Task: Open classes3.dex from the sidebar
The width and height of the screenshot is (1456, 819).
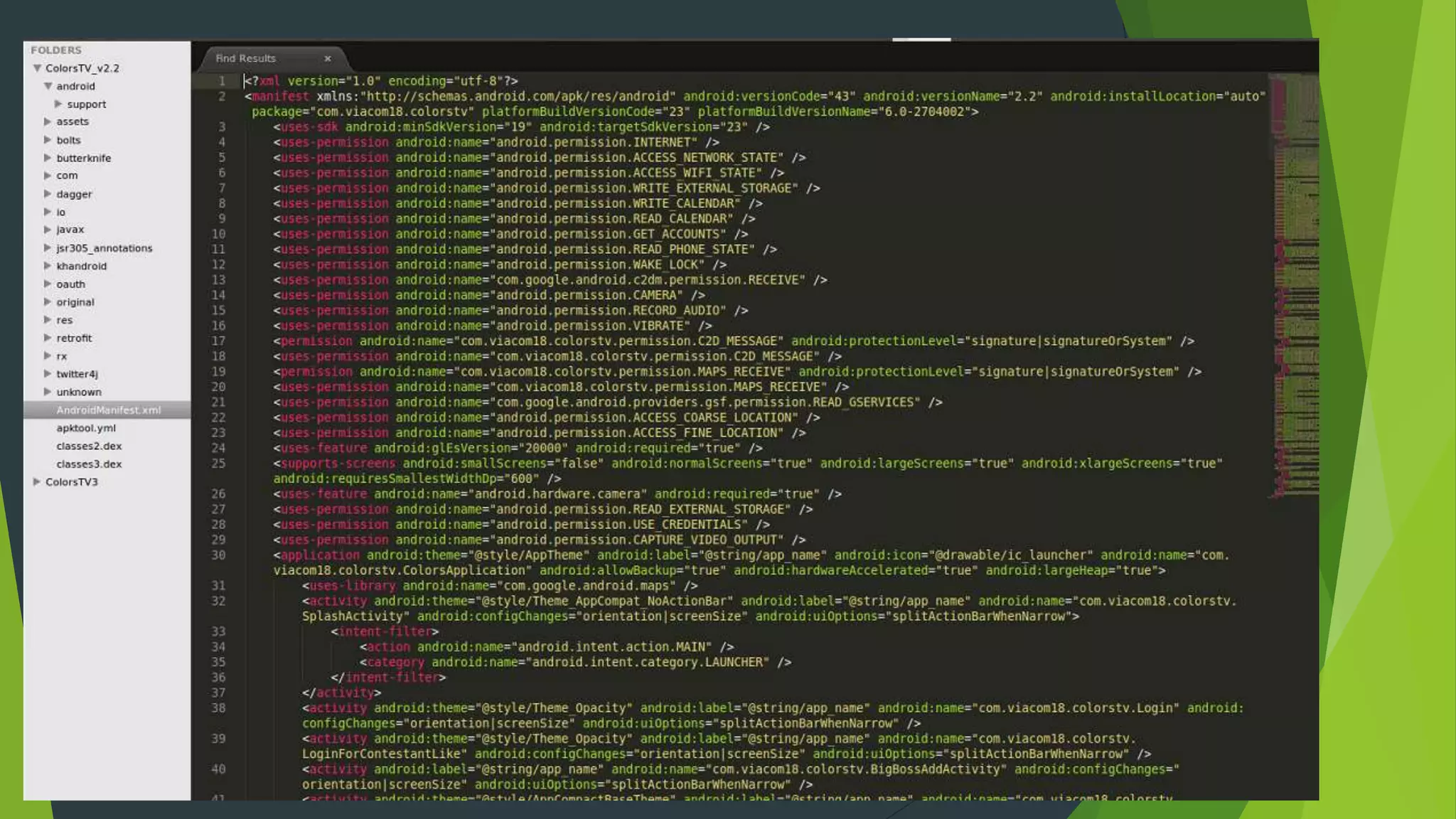Action: pos(89,464)
